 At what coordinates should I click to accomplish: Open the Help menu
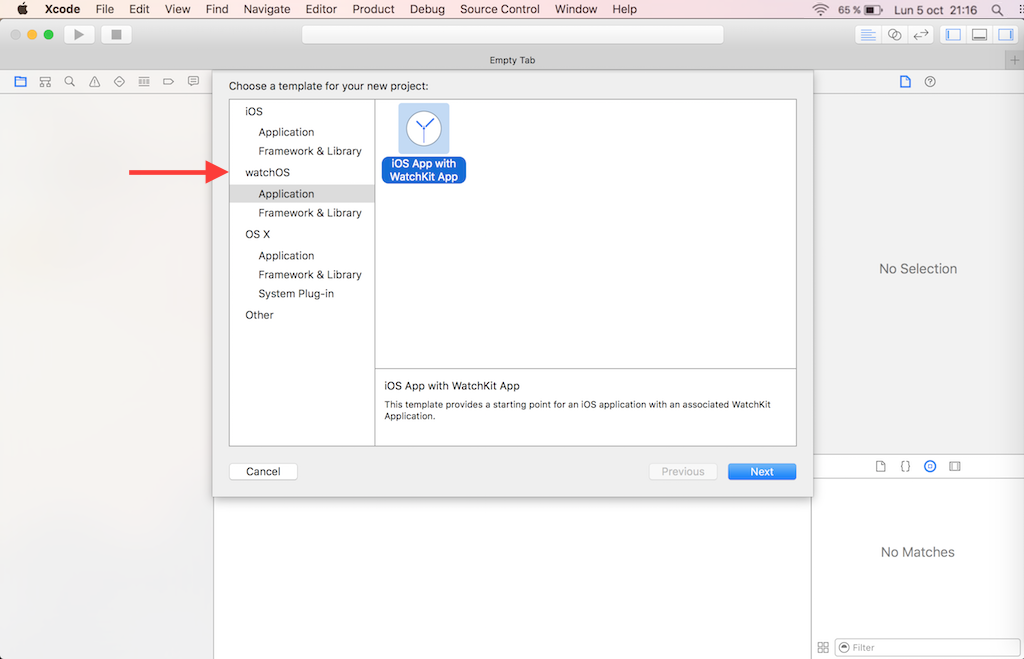624,9
